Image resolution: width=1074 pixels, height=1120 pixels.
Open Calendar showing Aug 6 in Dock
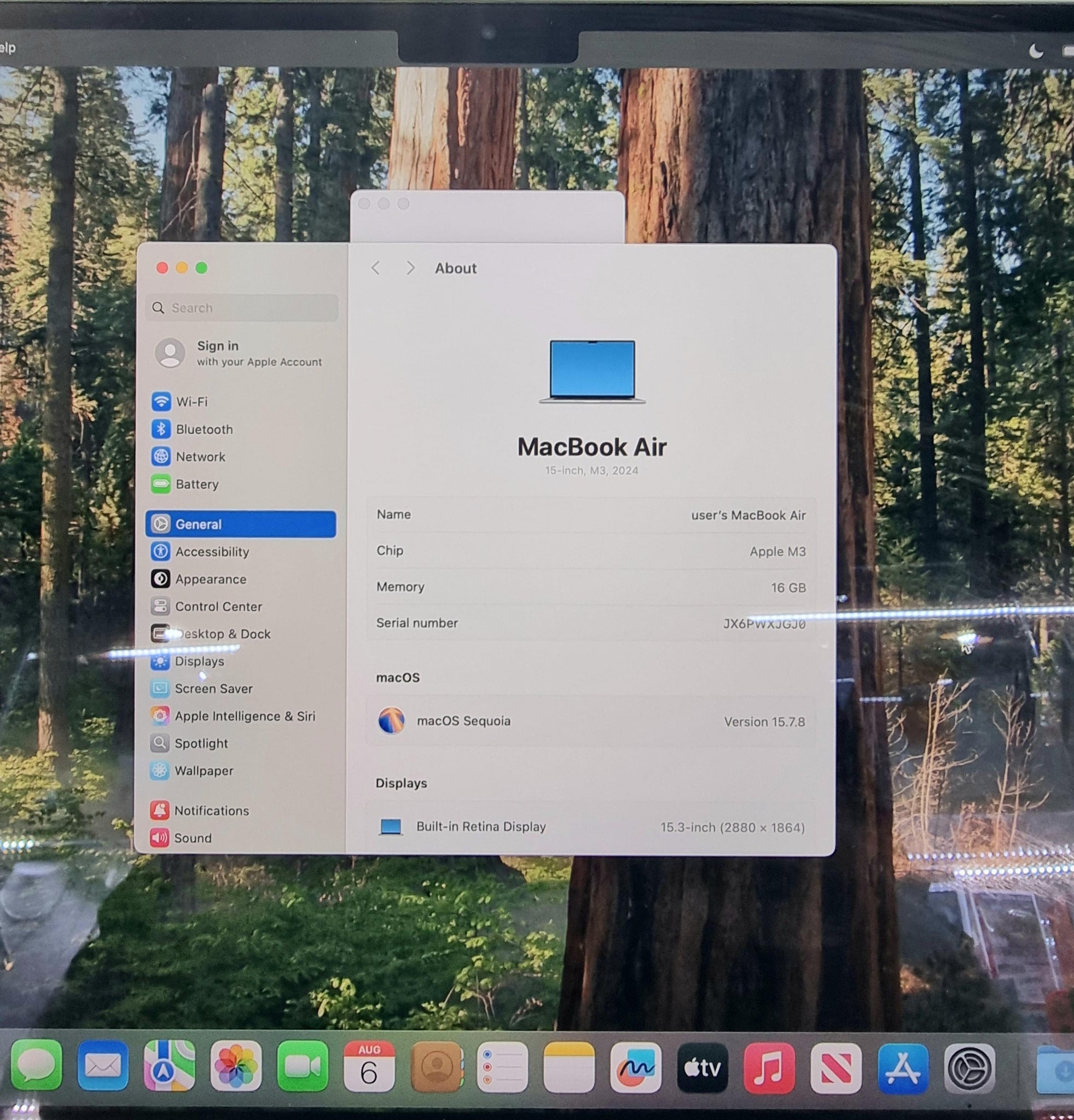pos(369,1066)
